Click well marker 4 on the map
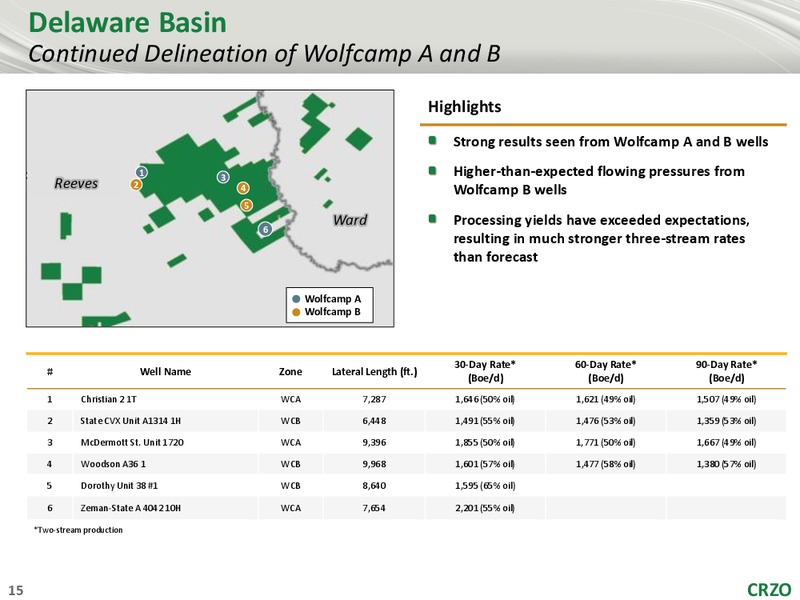 tap(243, 188)
